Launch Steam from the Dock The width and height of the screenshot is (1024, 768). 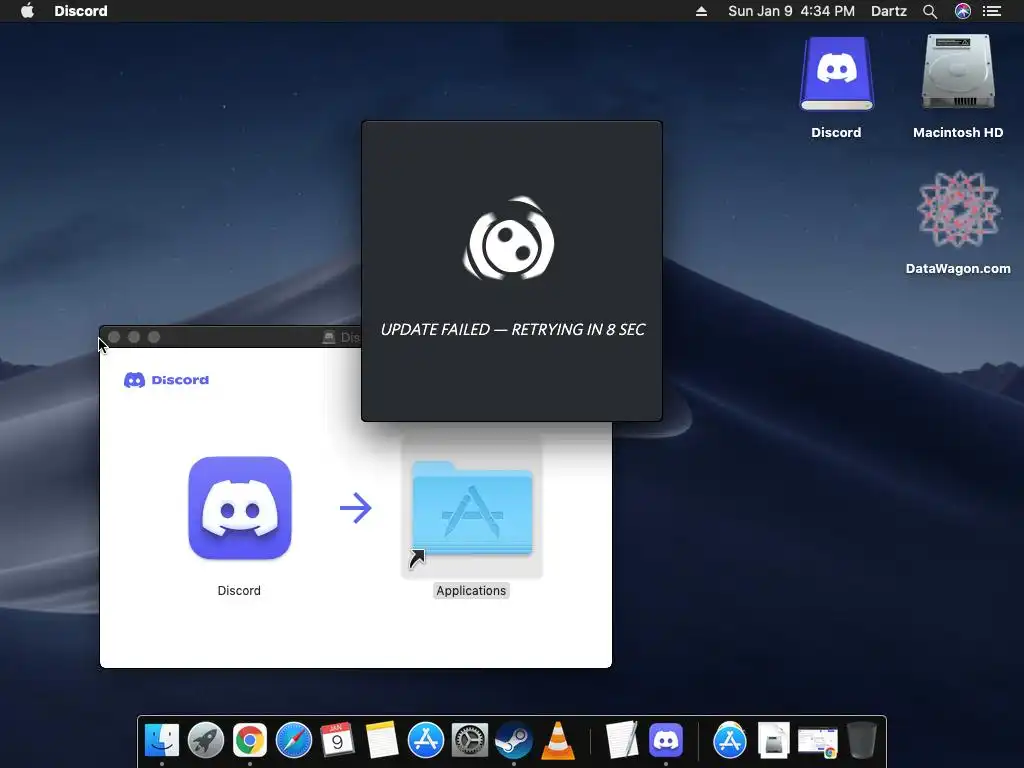point(514,741)
